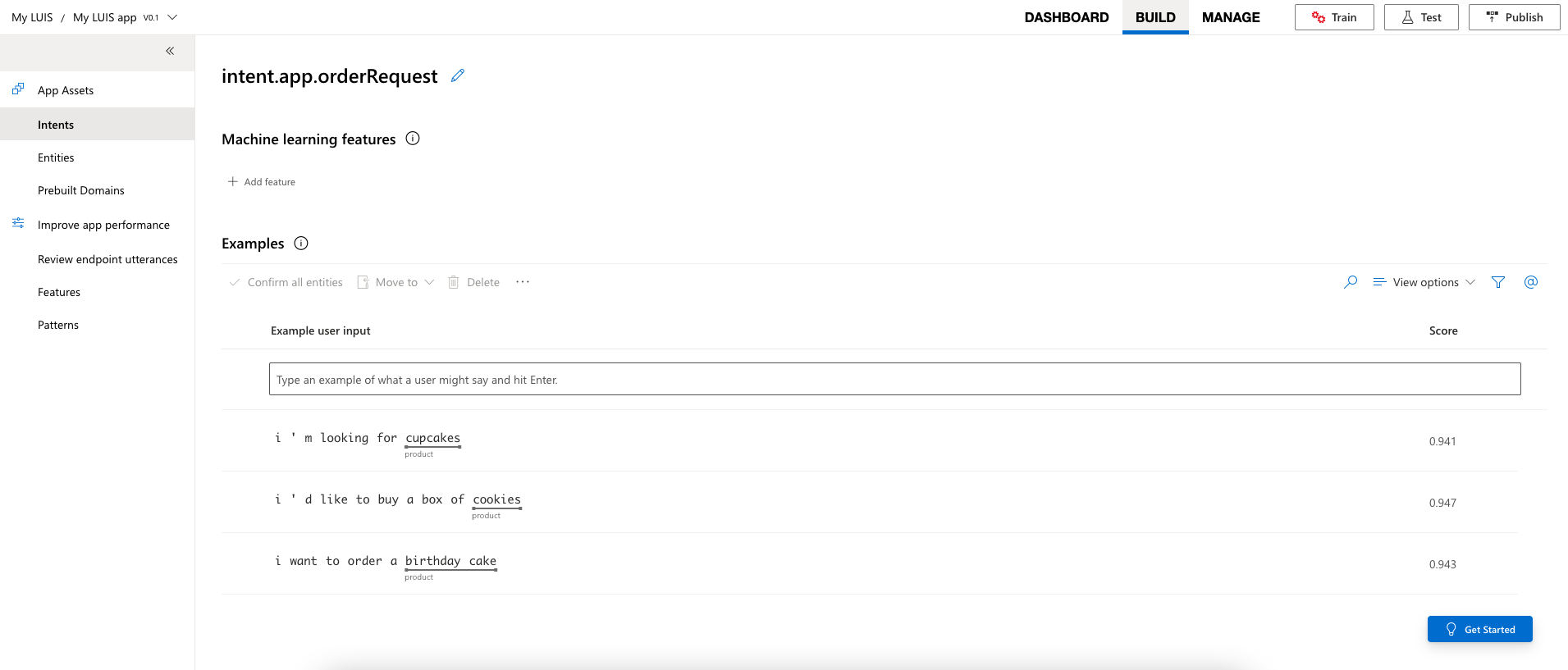
Task: Click the example utterance input field
Action: tap(894, 379)
